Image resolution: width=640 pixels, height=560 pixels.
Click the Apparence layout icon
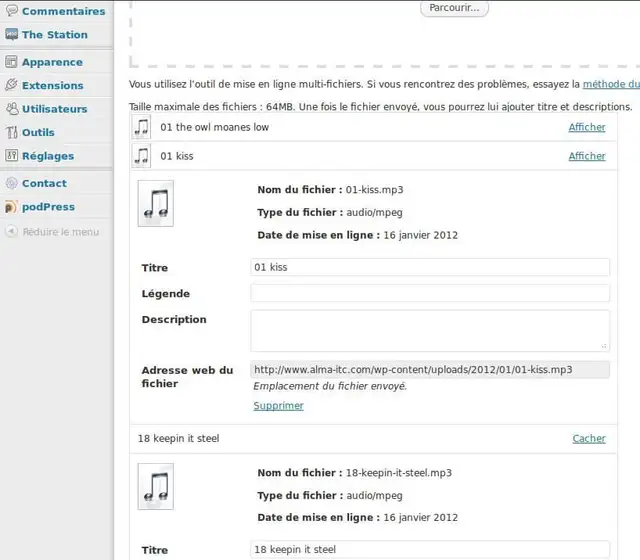(x=11, y=62)
